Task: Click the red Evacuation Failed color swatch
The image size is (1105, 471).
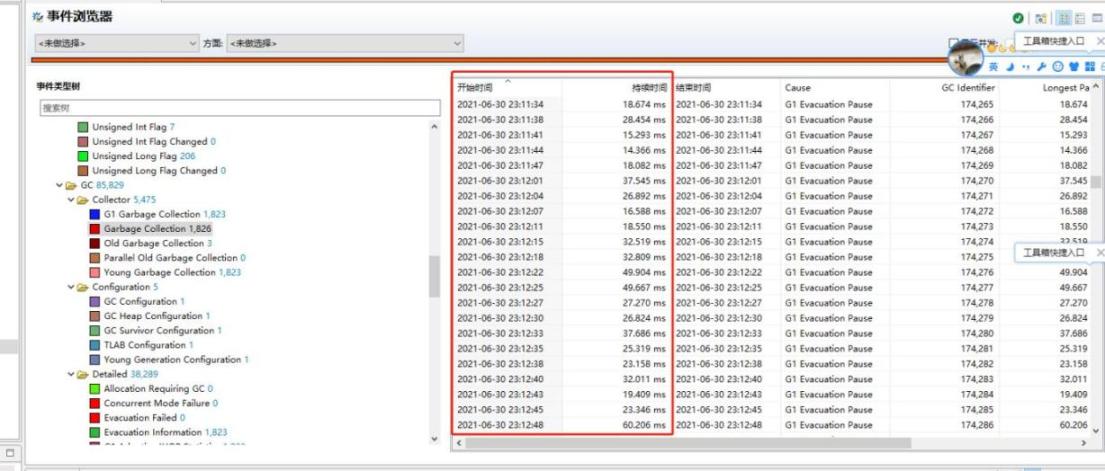Action: 95,418
